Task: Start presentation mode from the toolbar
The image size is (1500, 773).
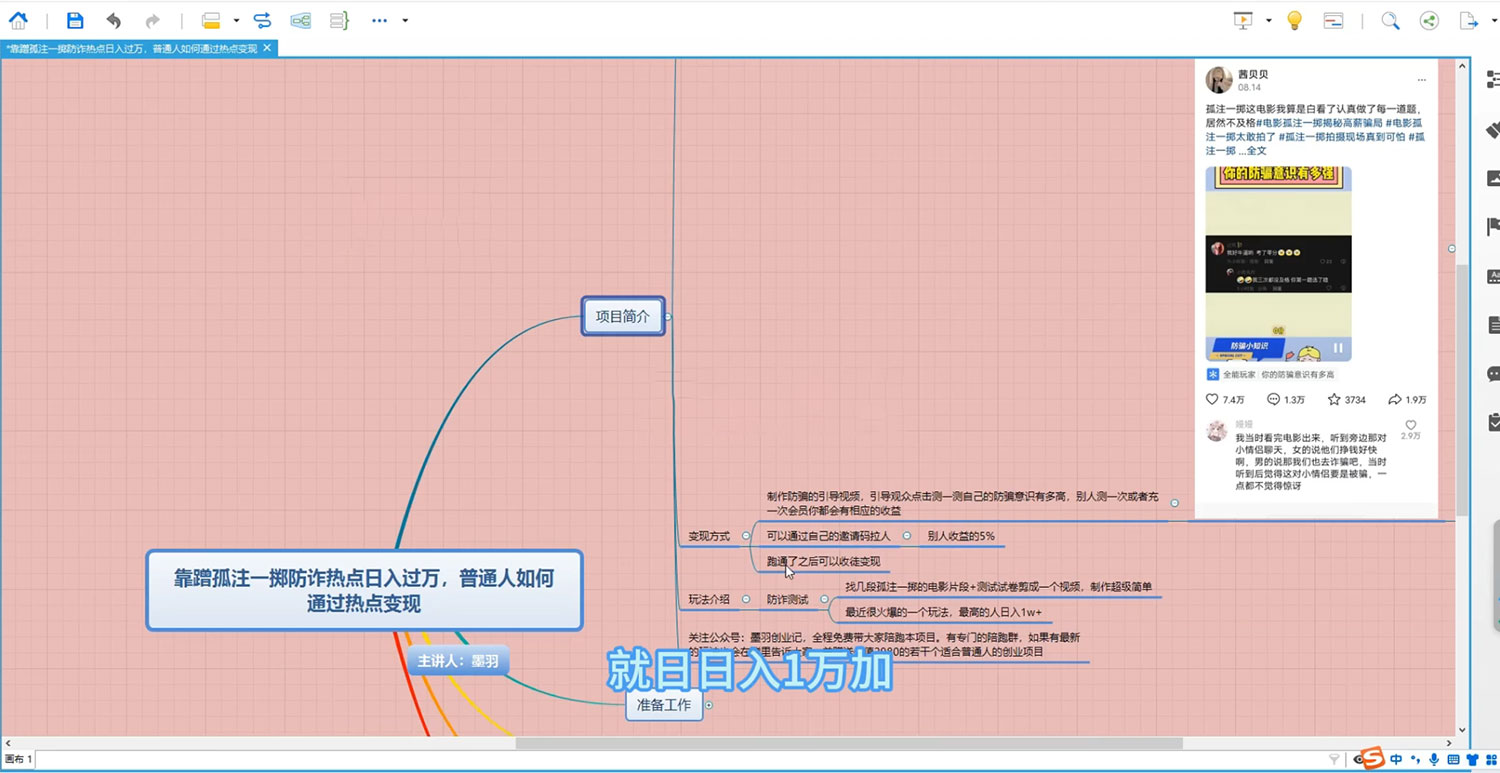Action: coord(1242,20)
